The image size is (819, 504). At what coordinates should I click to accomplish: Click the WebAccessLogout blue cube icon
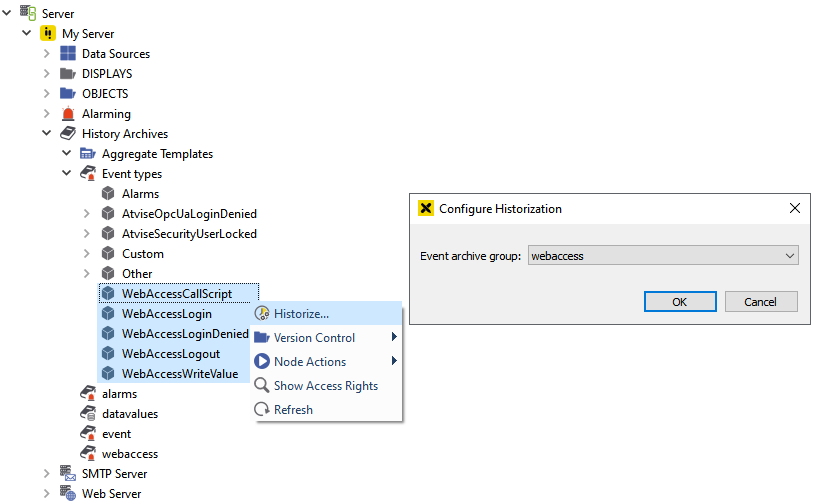[108, 354]
